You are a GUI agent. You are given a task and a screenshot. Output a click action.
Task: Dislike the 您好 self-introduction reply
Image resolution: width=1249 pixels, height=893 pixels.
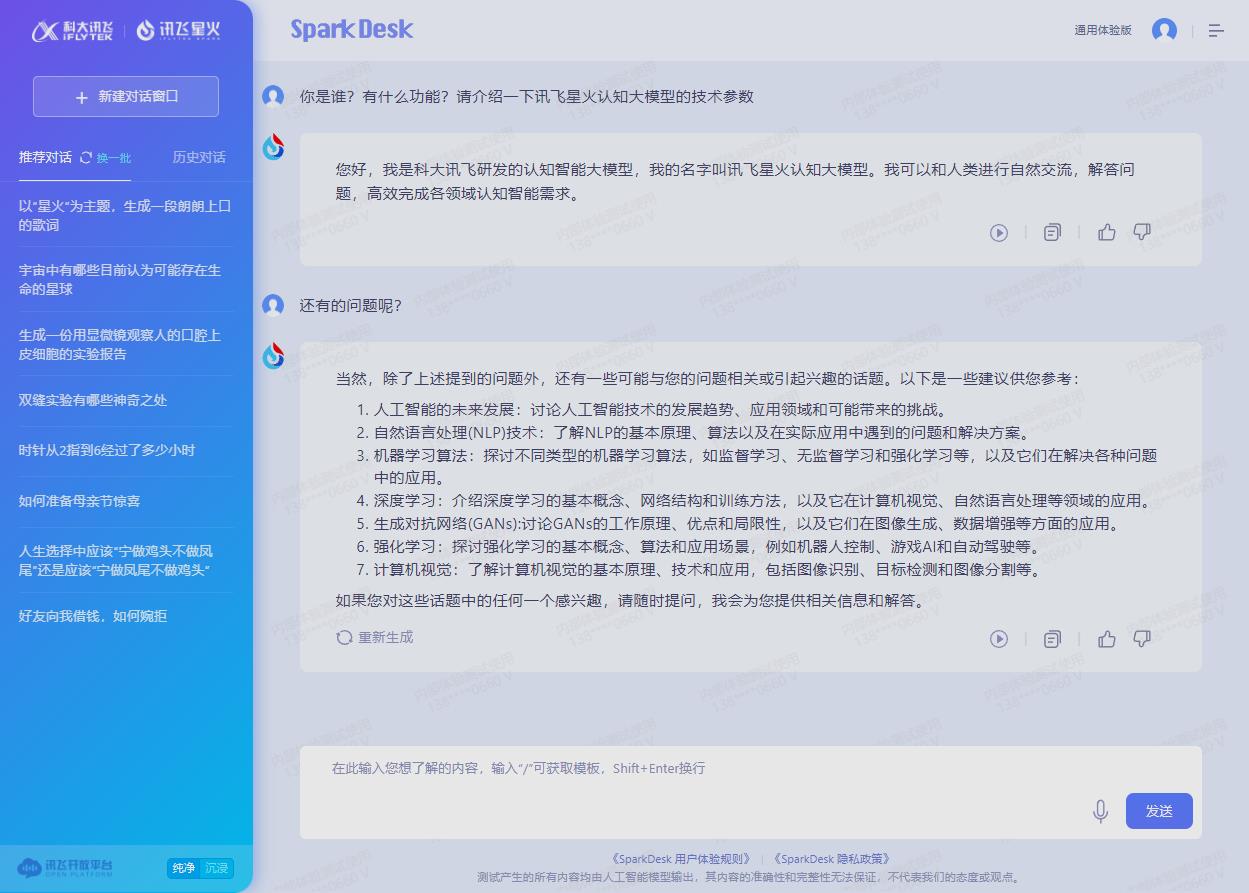[x=1142, y=232]
